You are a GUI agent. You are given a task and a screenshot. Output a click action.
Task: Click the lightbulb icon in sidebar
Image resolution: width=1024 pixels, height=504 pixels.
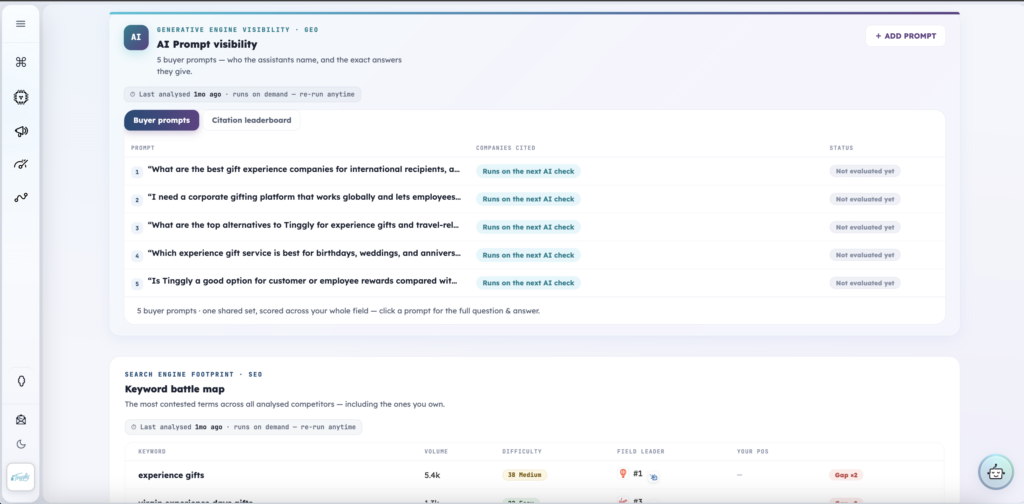tap(21, 381)
